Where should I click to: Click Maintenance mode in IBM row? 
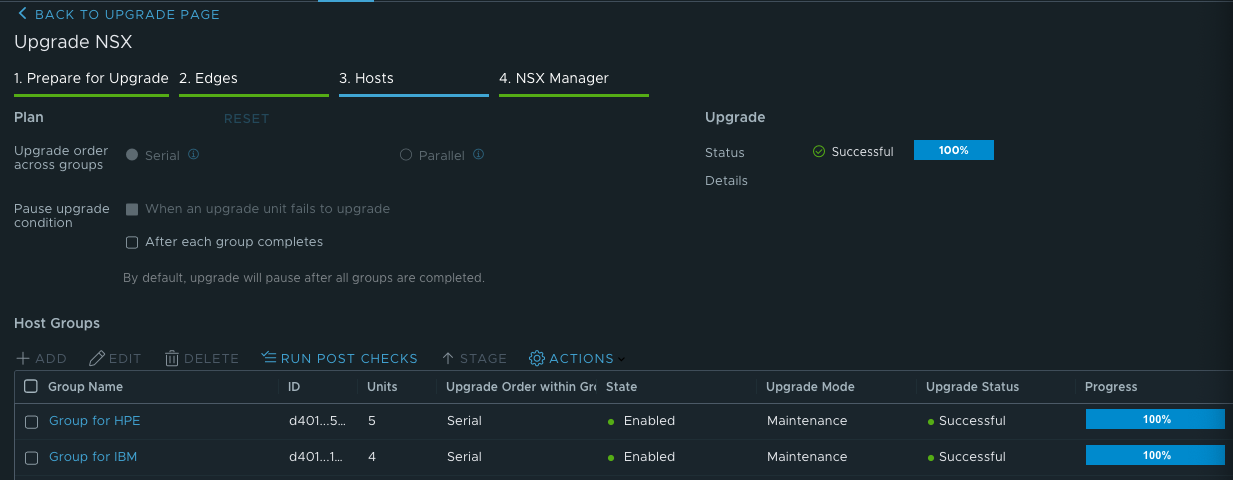[807, 457]
